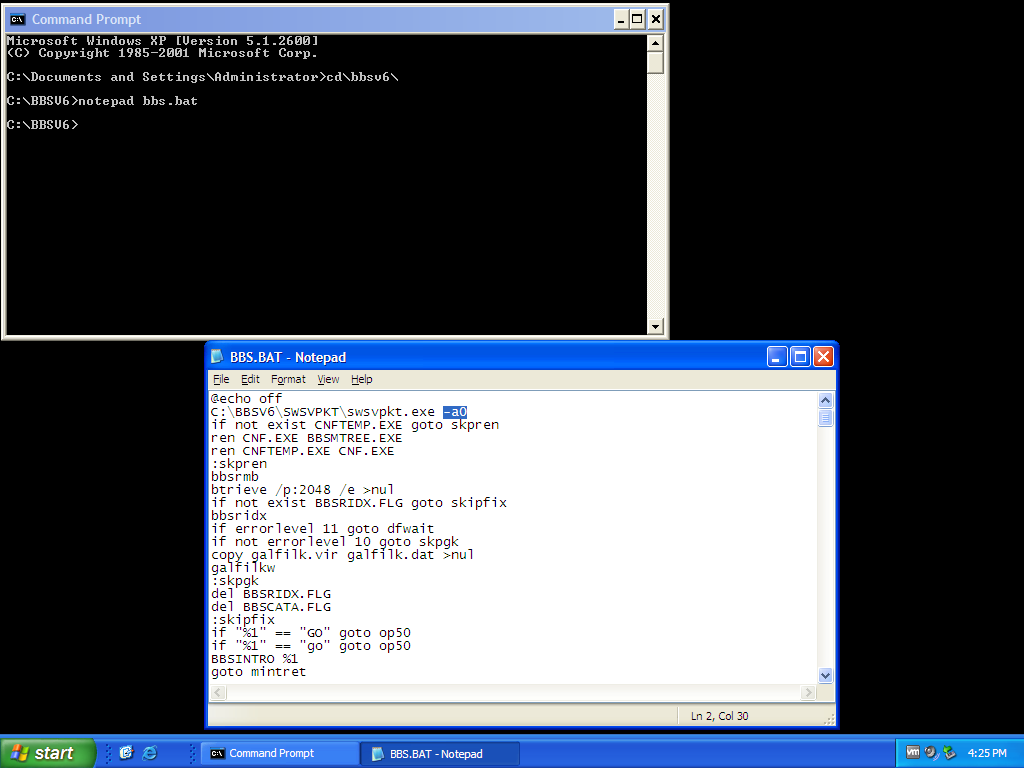Click the rightmost system tray icon
This screenshot has height=768, width=1024.
pos(949,753)
